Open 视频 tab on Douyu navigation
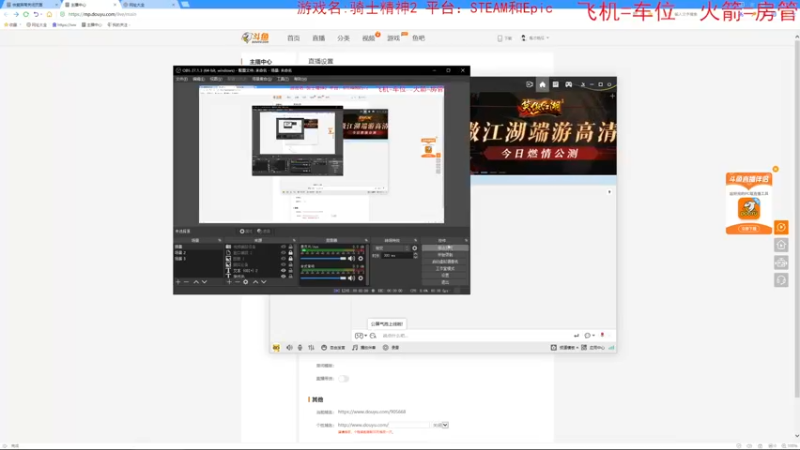Viewport: 800px width, 450px height. pyautogui.click(x=368, y=38)
